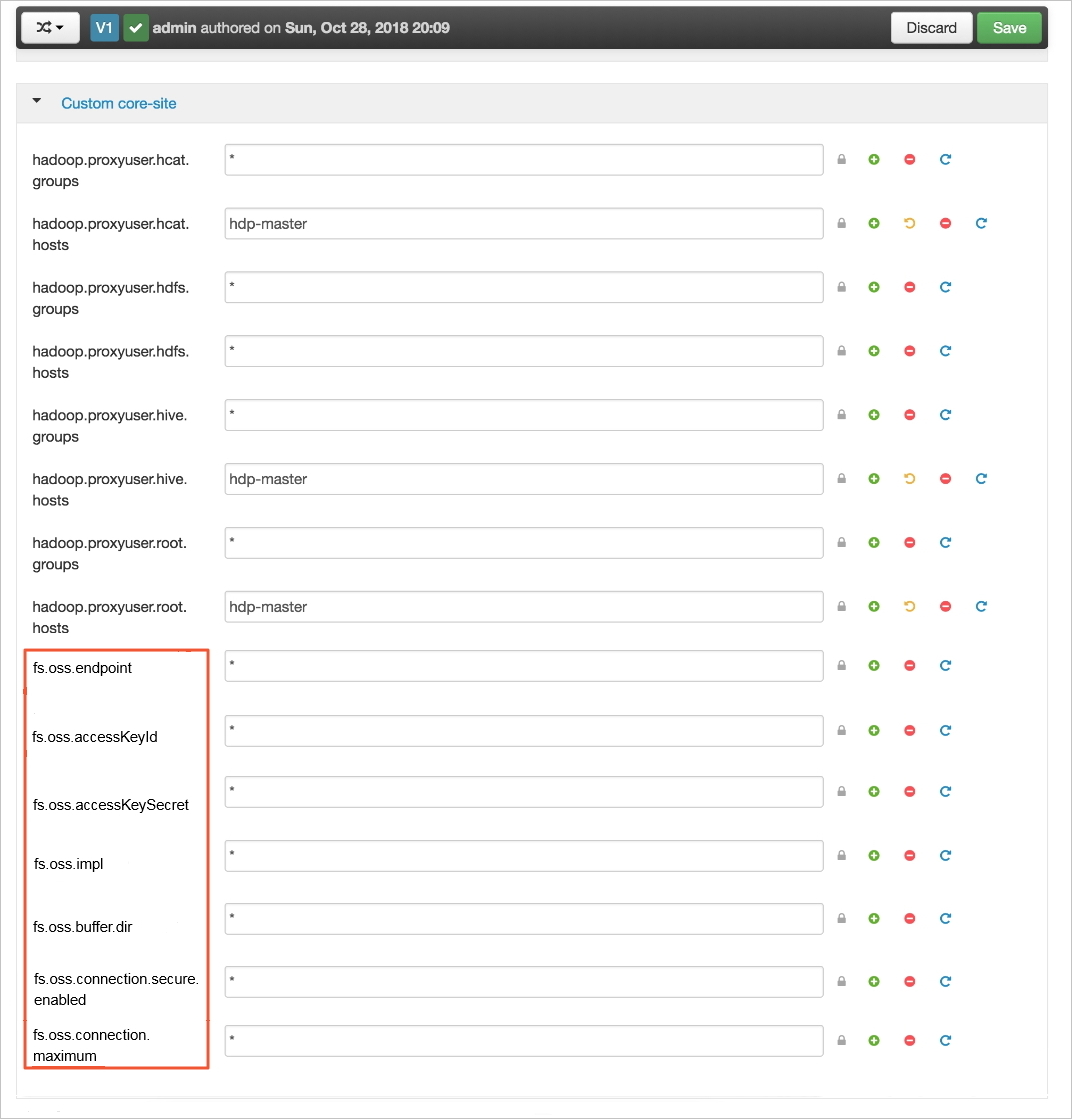Remove the fs.oss.endpoint property

(909, 666)
